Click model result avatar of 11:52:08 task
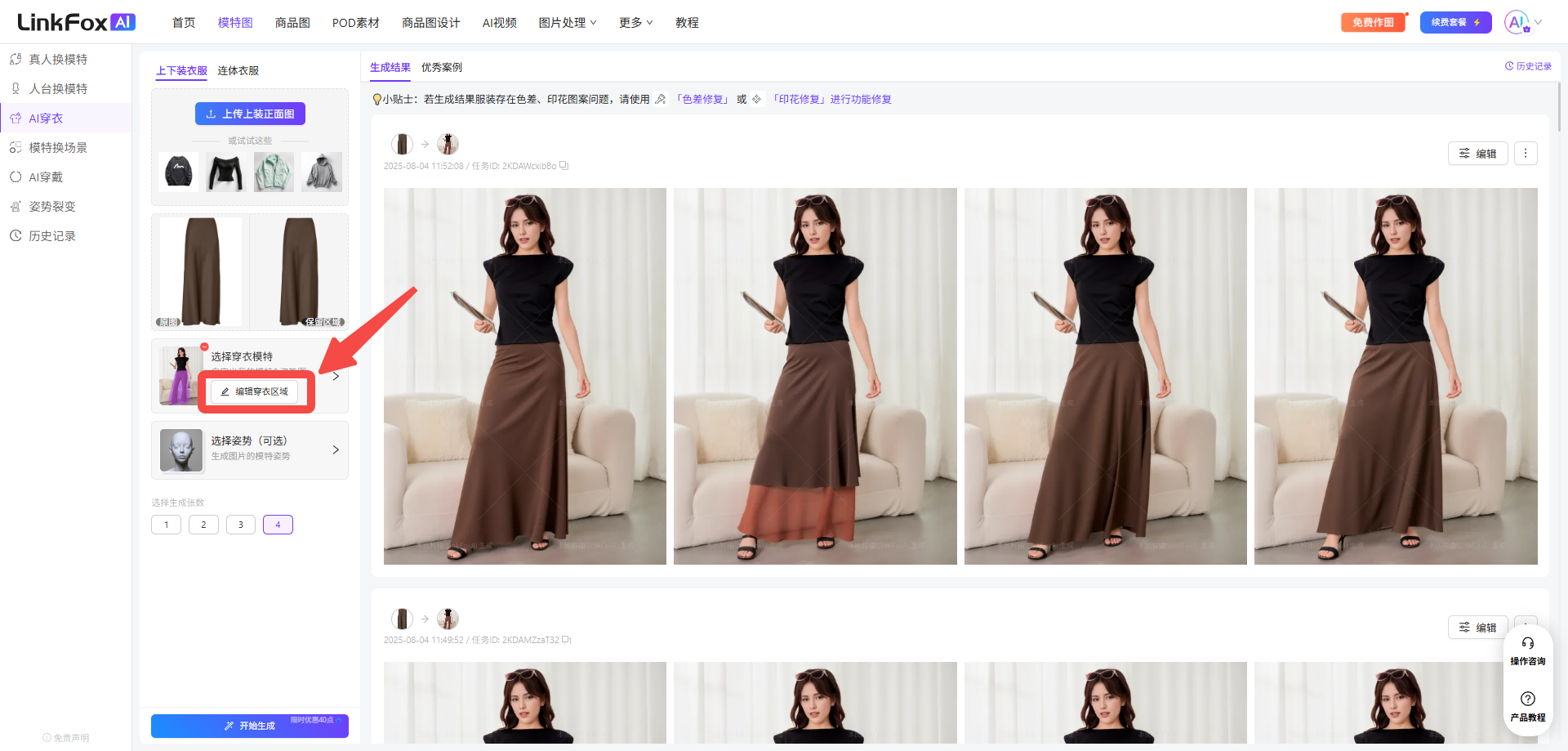This screenshot has width=1568, height=751. [x=448, y=144]
